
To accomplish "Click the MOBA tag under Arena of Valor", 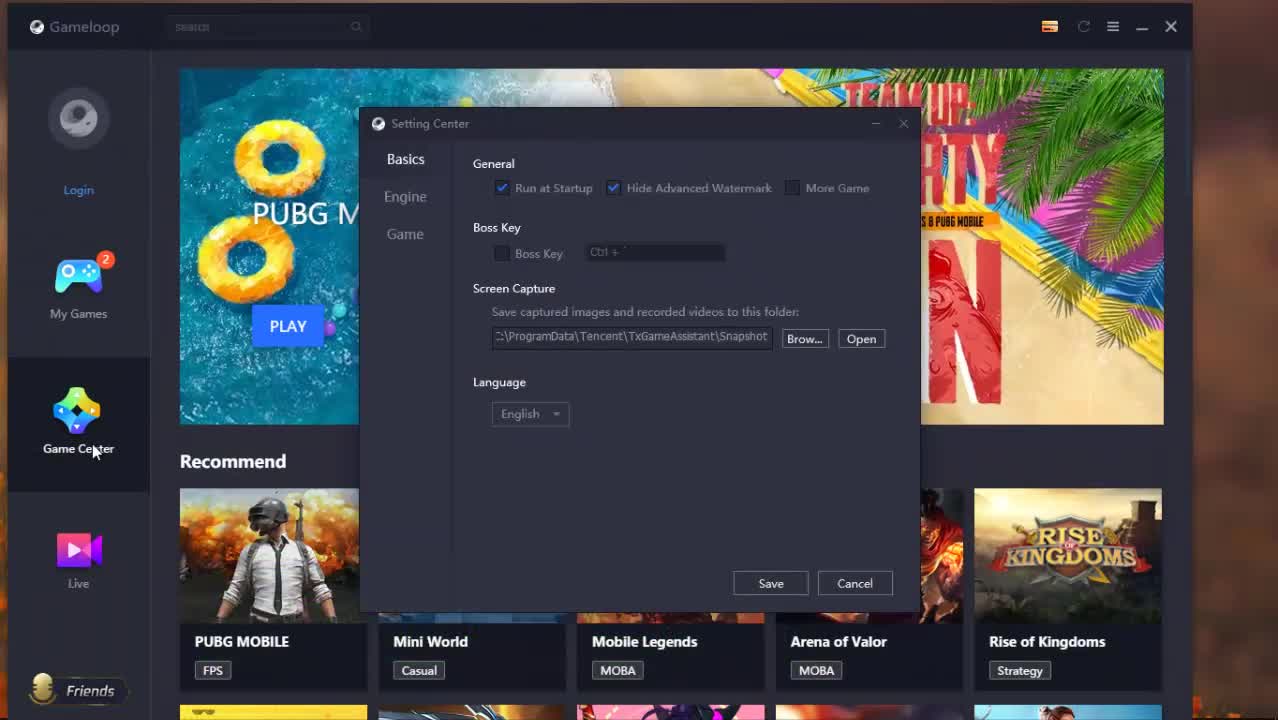I will tap(816, 671).
